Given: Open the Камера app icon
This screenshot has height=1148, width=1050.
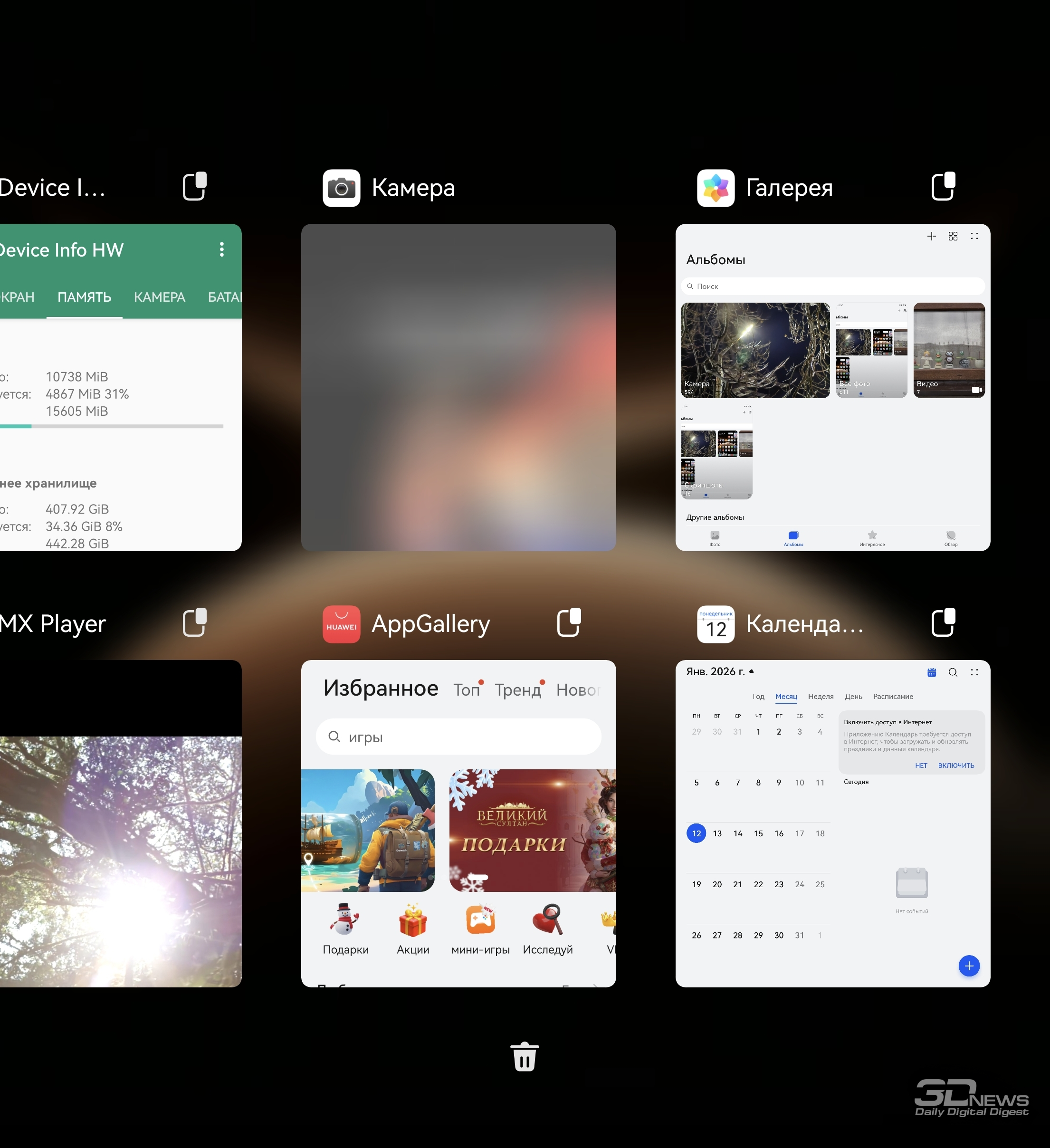Looking at the screenshot, I should point(341,188).
